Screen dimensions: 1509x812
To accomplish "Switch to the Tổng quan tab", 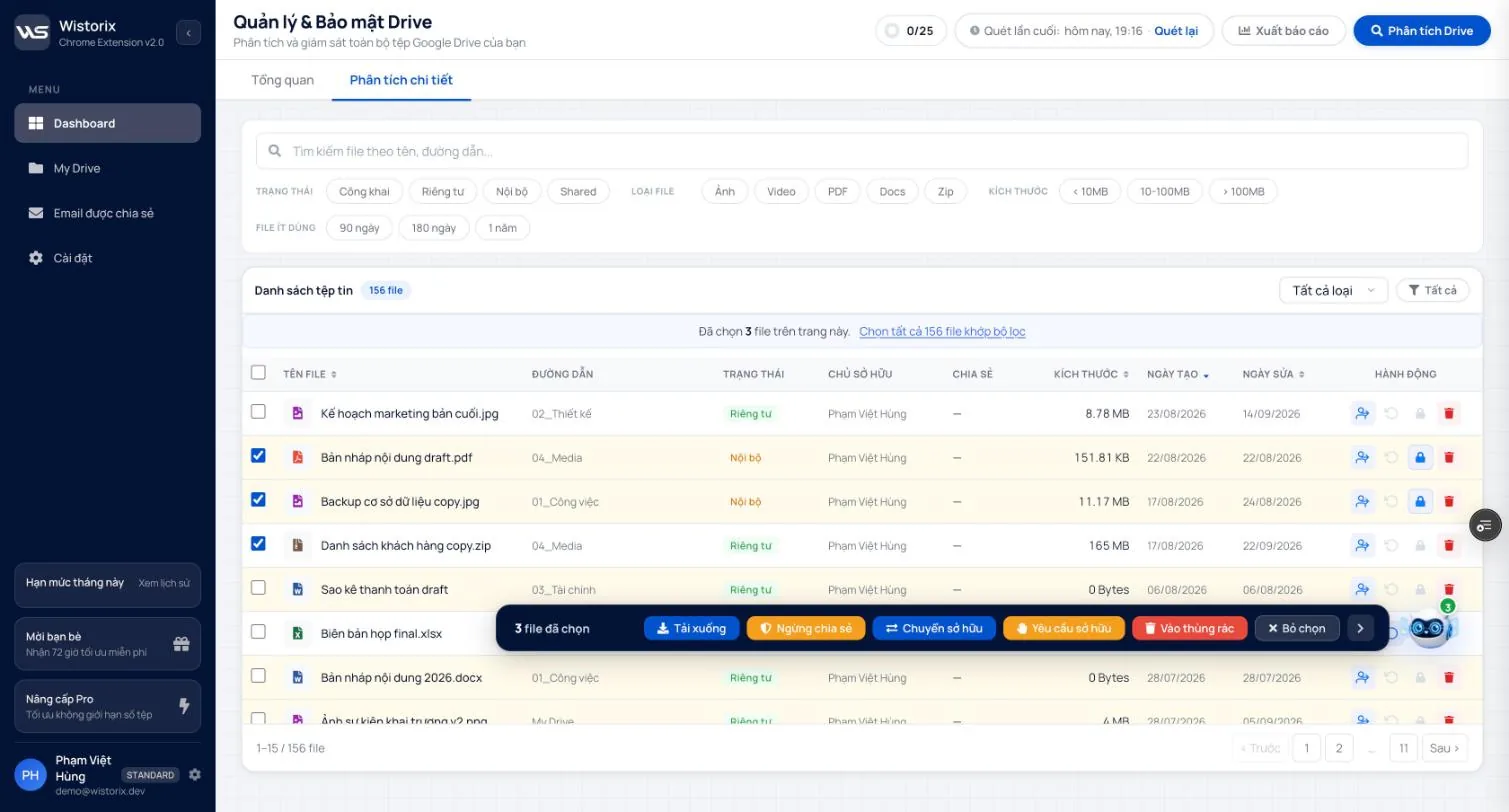I will click(x=282, y=80).
